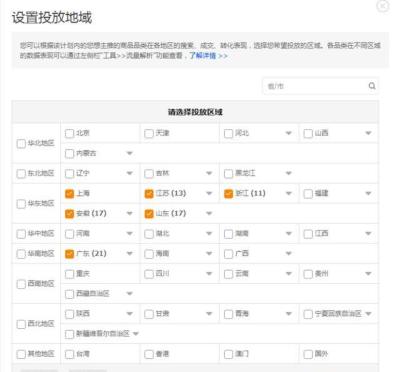Check the 东北地区 region checkbox
This screenshot has width=400, height=372.
21,173
